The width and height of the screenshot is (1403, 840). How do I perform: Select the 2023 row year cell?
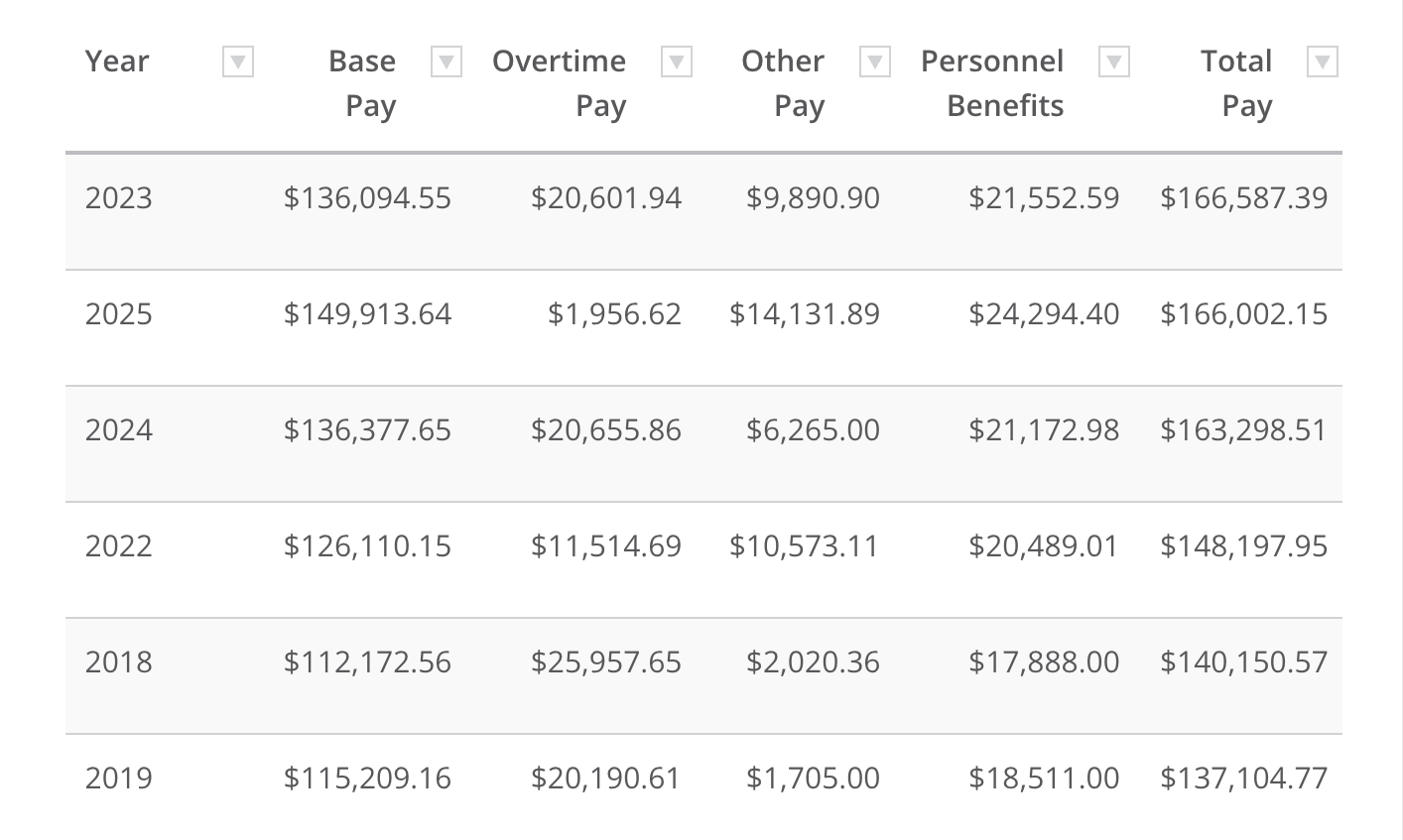point(119,198)
